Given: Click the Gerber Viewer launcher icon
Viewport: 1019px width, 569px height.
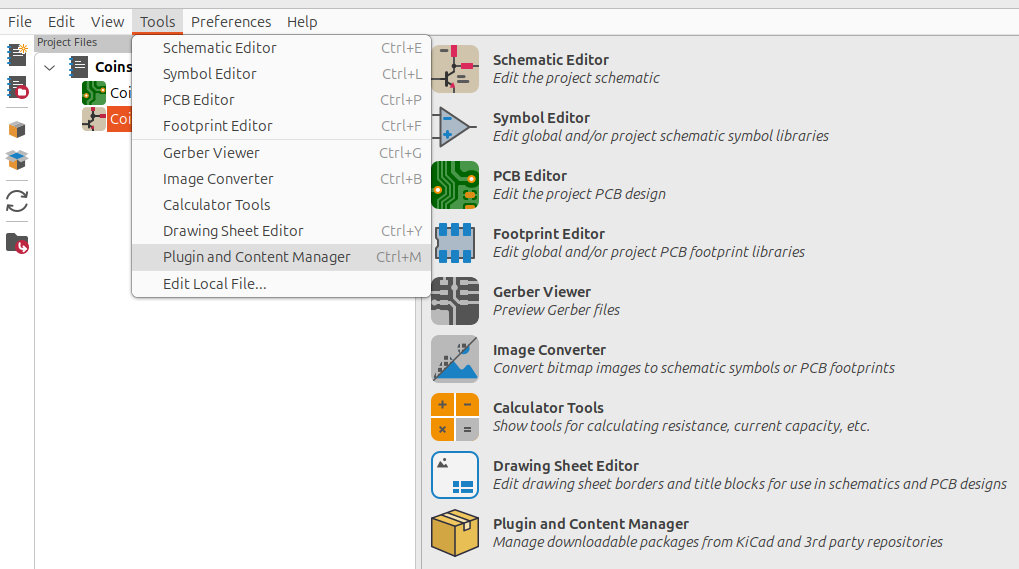Looking at the screenshot, I should pyautogui.click(x=455, y=301).
